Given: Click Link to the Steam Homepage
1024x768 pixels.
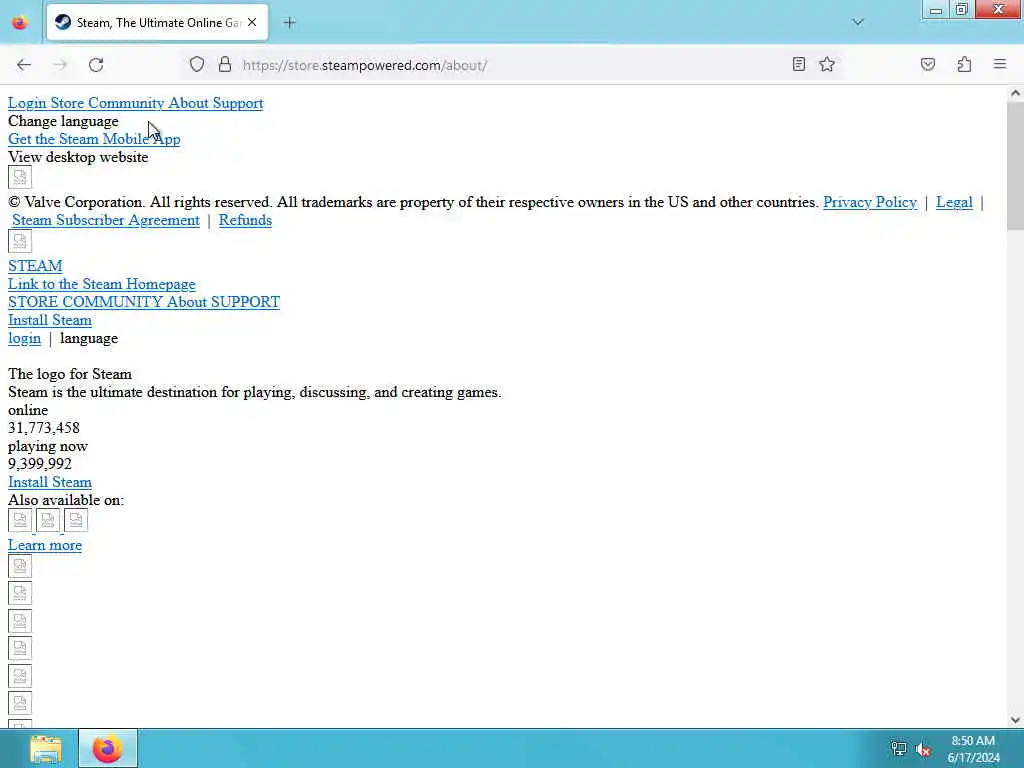Looking at the screenshot, I should 102,284.
